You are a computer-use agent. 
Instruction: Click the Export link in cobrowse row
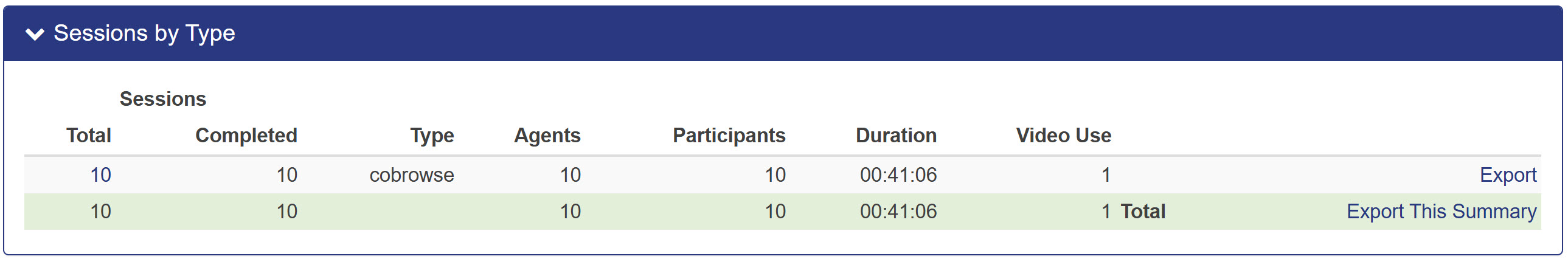(1508, 175)
